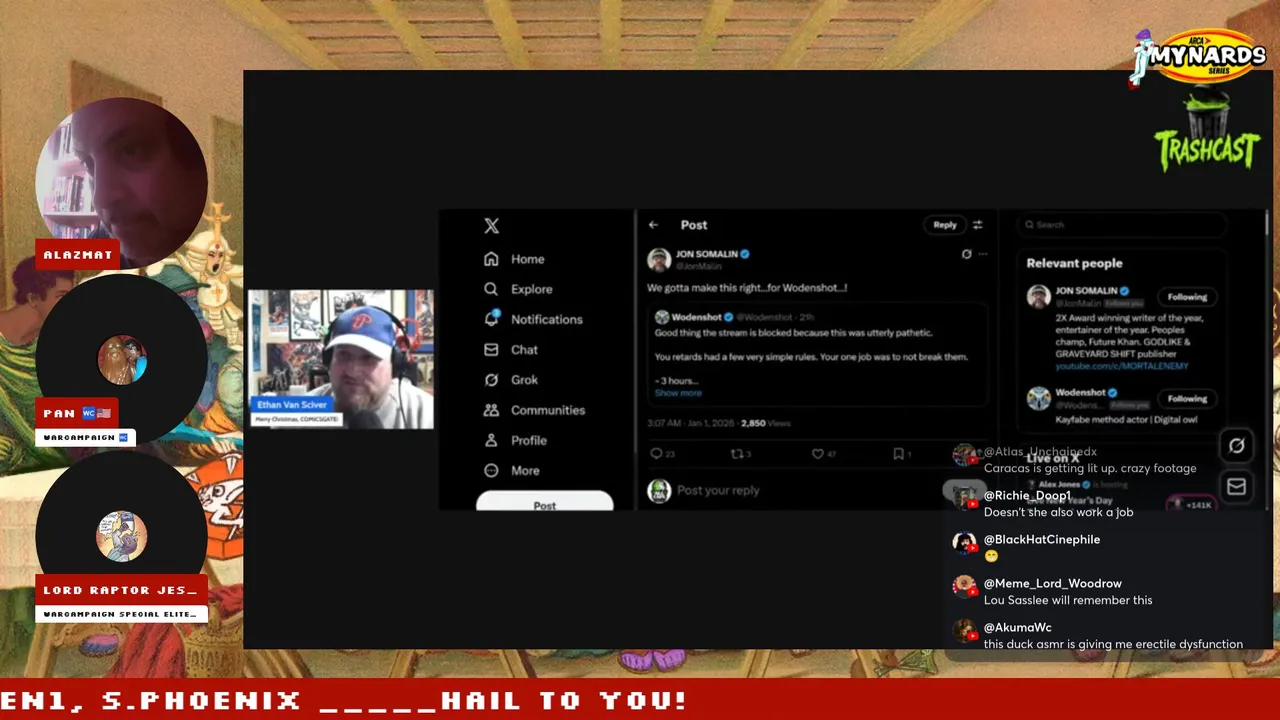This screenshot has height=720, width=1280.
Task: Click the repost icon under the post
Action: point(735,454)
